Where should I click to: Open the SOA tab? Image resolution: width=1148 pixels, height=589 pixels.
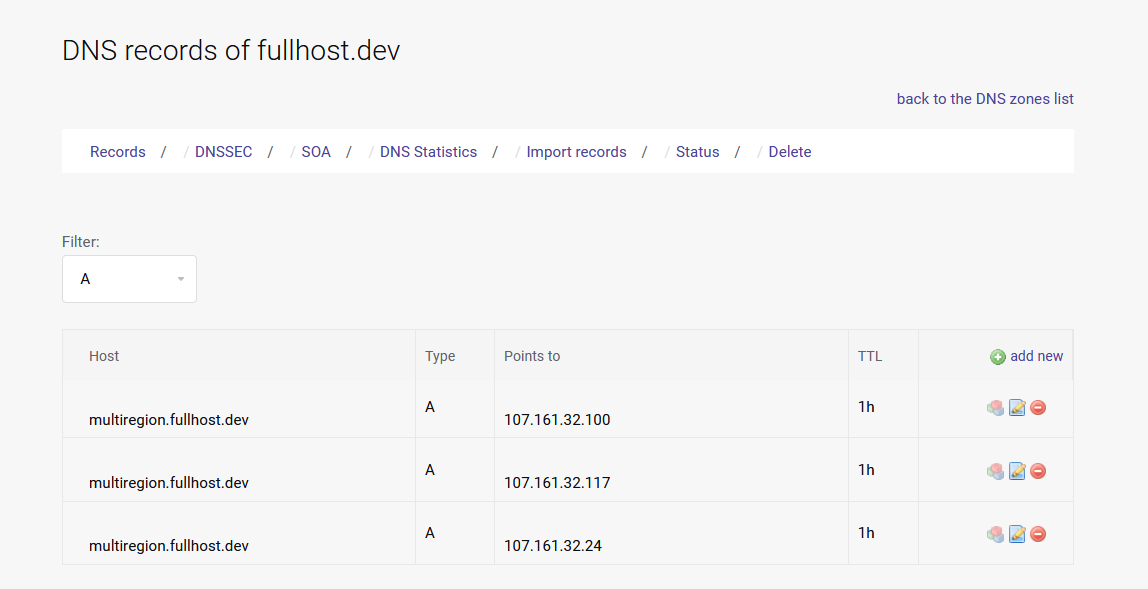[316, 152]
